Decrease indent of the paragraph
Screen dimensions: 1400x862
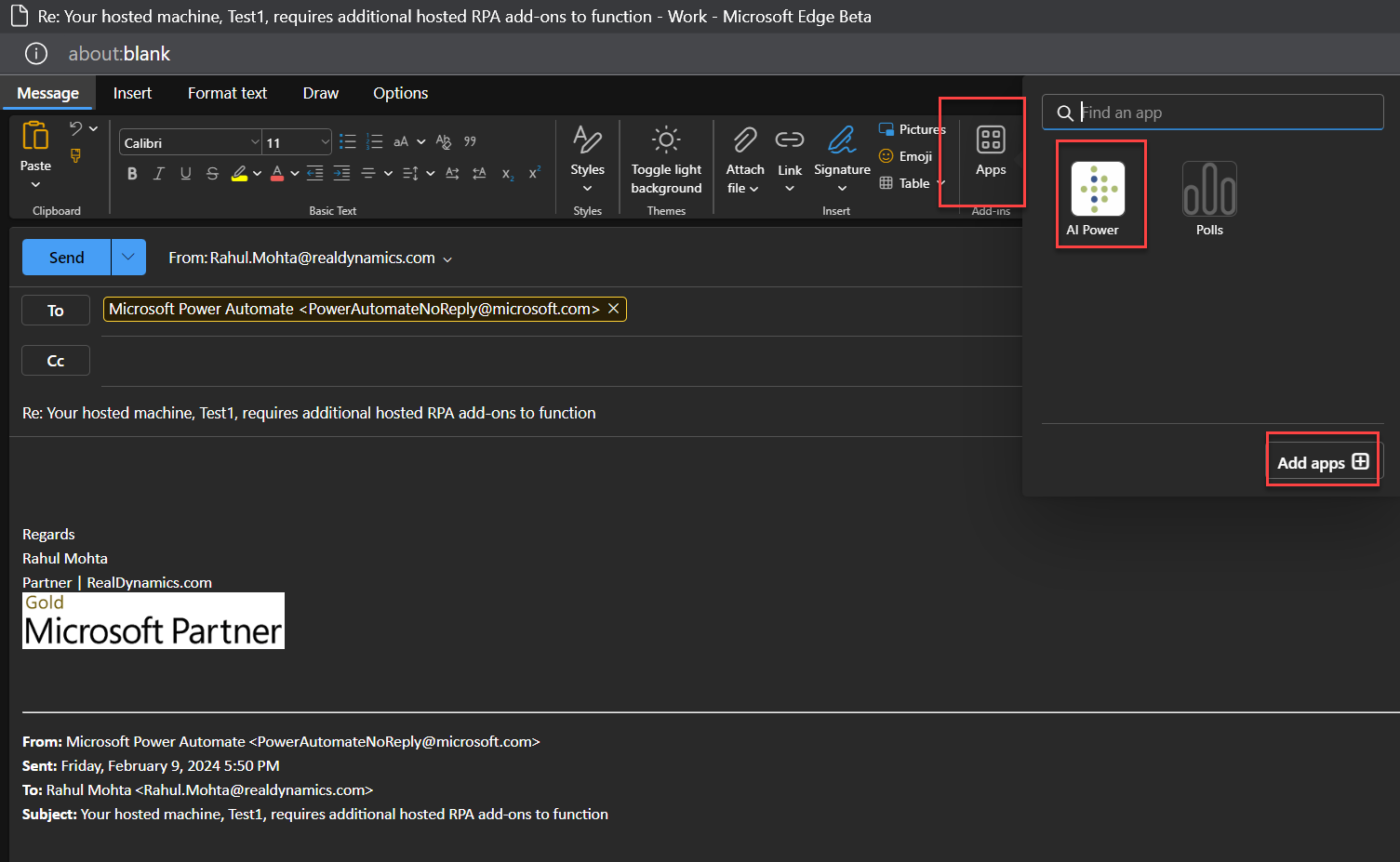click(x=315, y=173)
